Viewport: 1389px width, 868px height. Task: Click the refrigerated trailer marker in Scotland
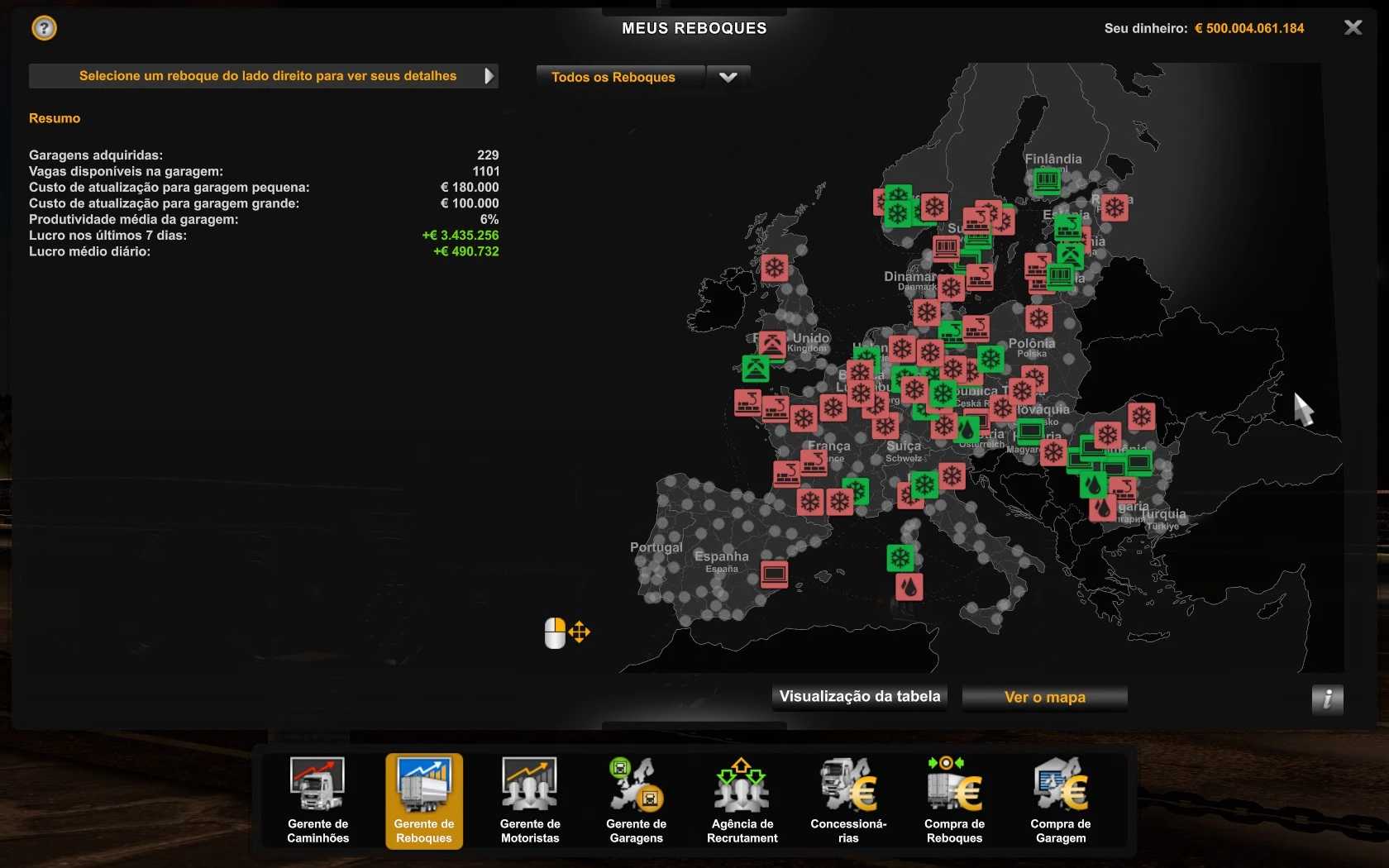click(775, 268)
